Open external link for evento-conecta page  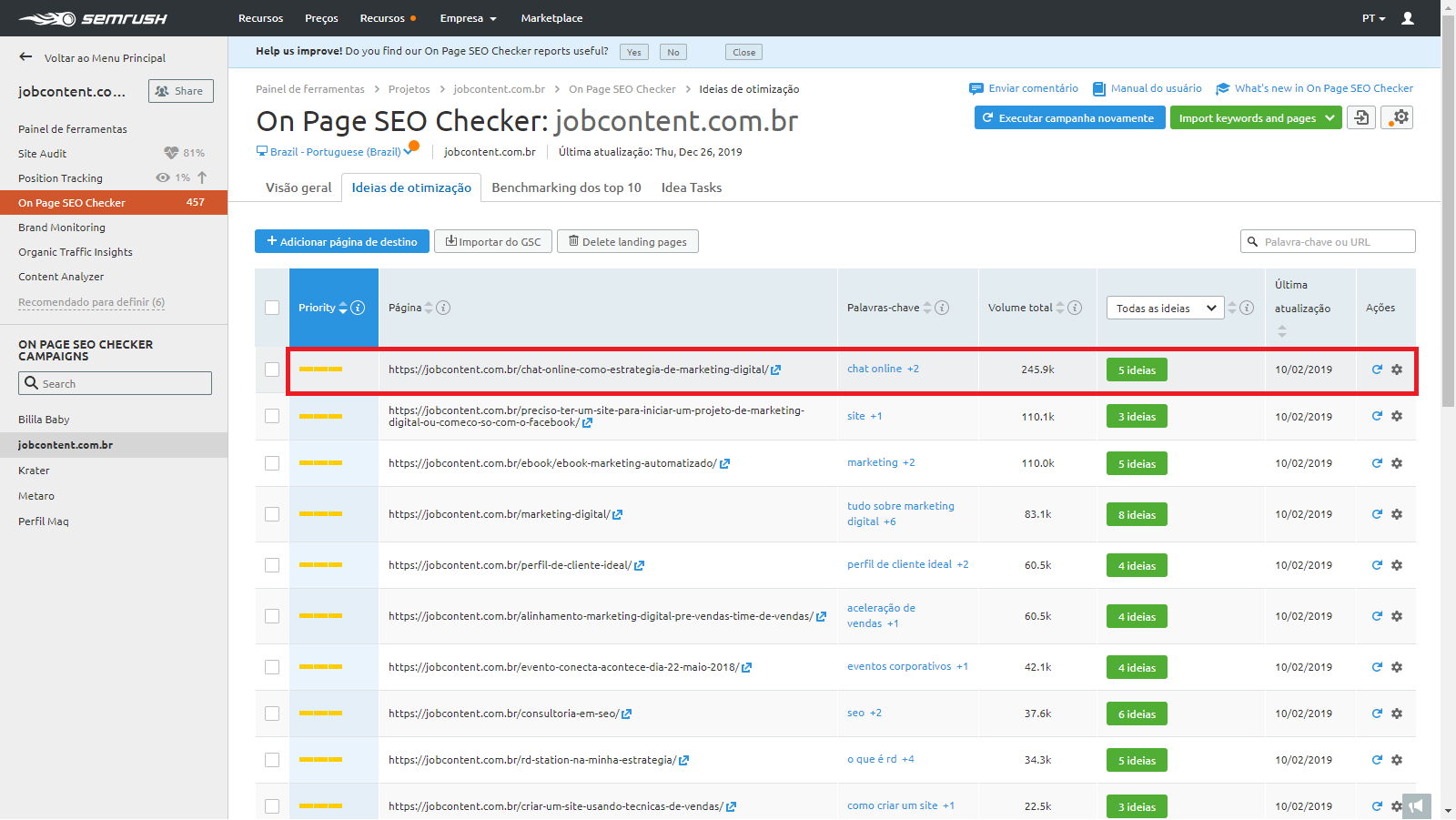746,667
